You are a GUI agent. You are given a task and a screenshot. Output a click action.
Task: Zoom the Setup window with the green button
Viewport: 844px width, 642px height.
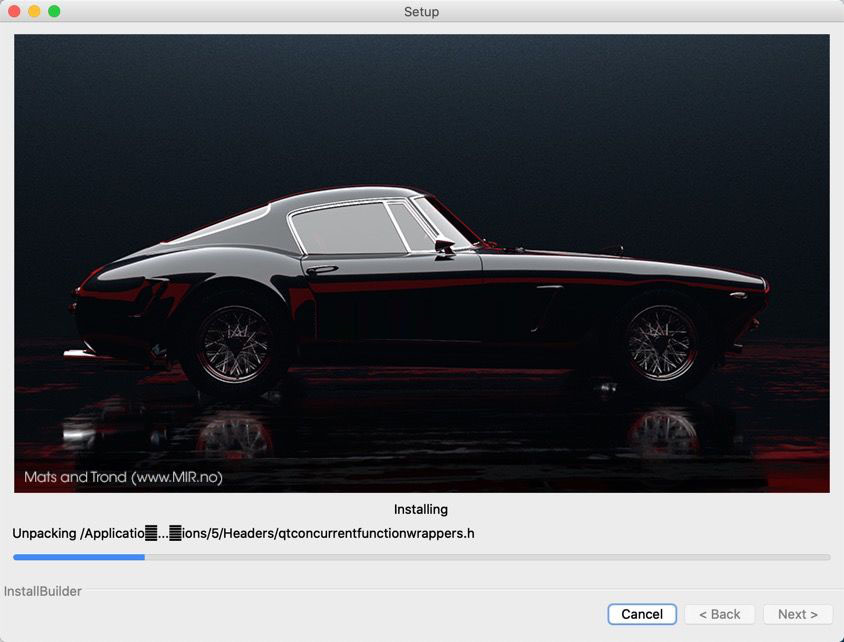pyautogui.click(x=54, y=11)
